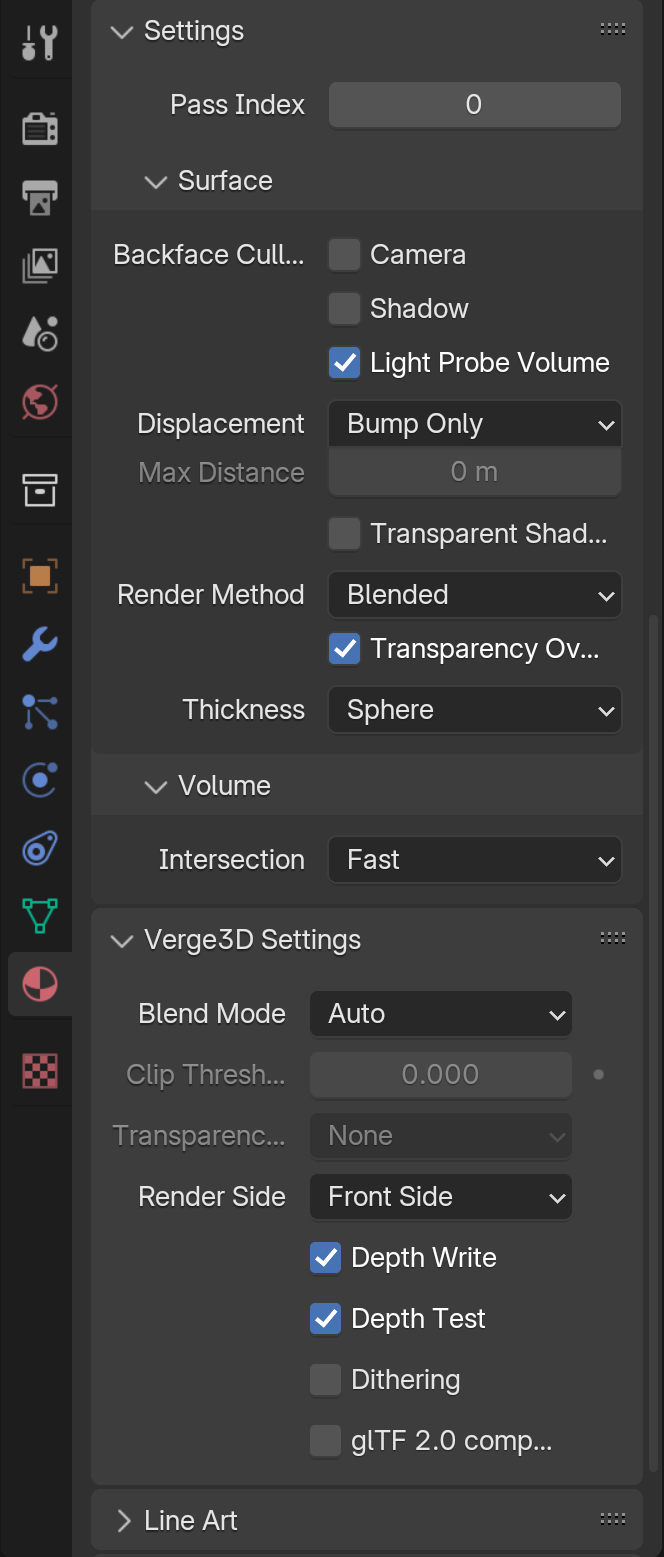Collapse the Surface subpanel
Image resolution: width=664 pixels, height=1557 pixels.
pyautogui.click(x=155, y=181)
